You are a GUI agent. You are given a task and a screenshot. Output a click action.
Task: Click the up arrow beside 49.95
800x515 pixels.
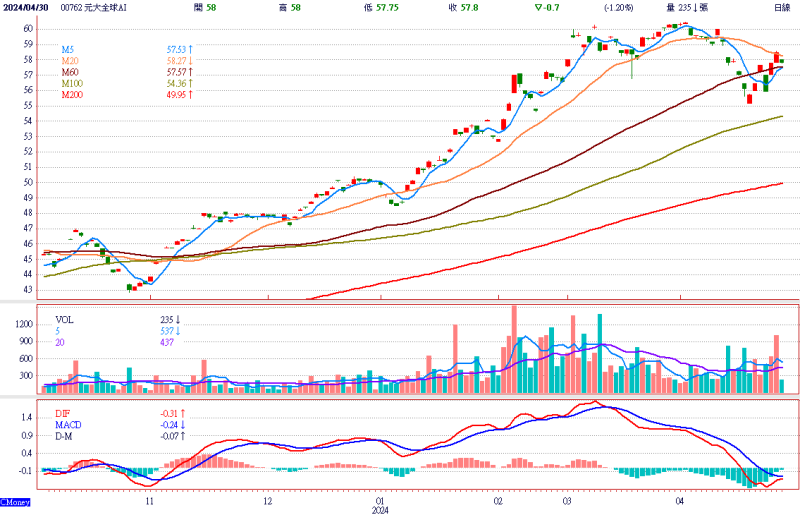pyautogui.click(x=190, y=95)
